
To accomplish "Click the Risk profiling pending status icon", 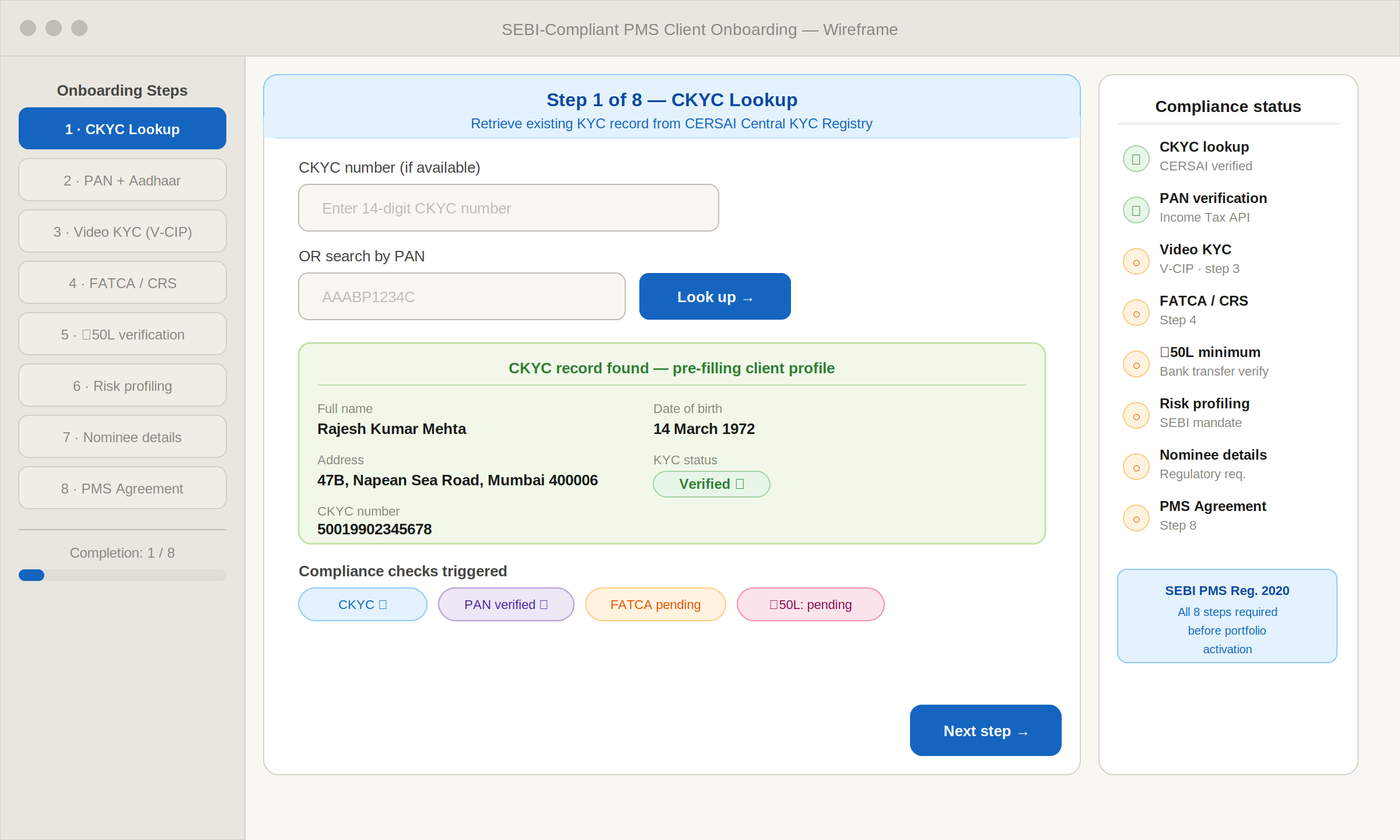I will point(1136,415).
